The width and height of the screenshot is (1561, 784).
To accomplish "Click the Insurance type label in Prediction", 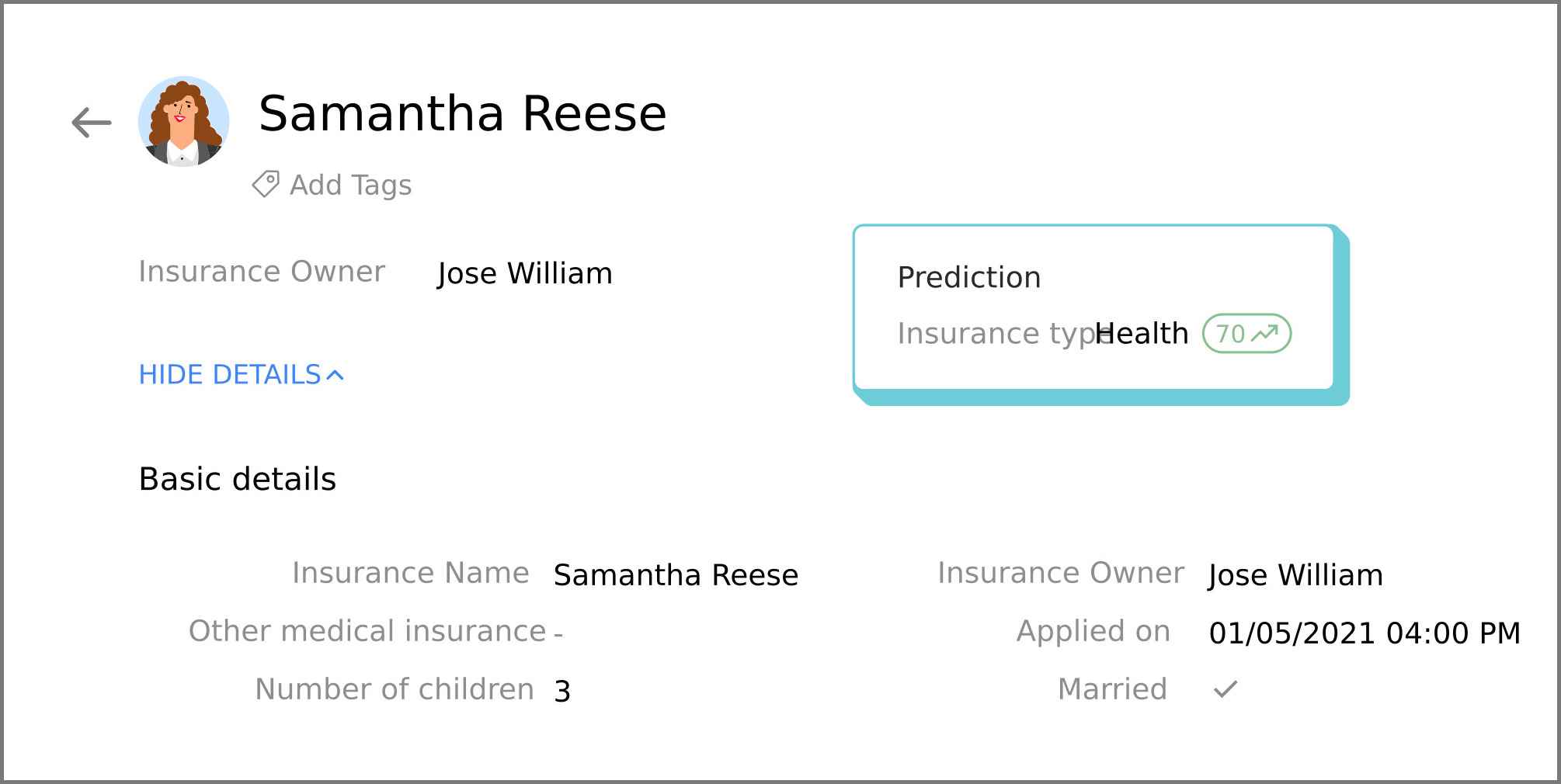I will point(1005,334).
